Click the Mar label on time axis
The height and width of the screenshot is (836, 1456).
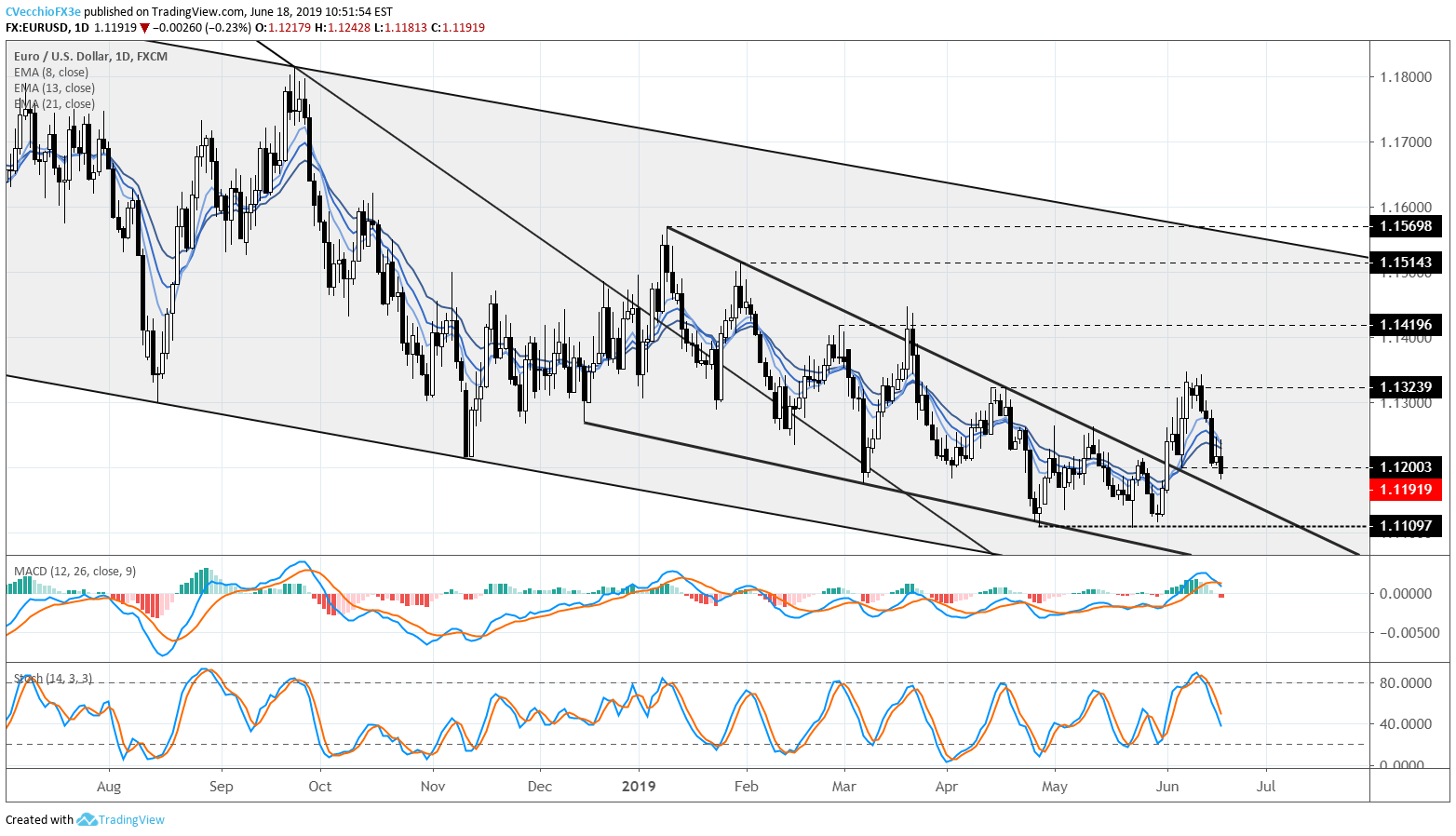coord(844,787)
